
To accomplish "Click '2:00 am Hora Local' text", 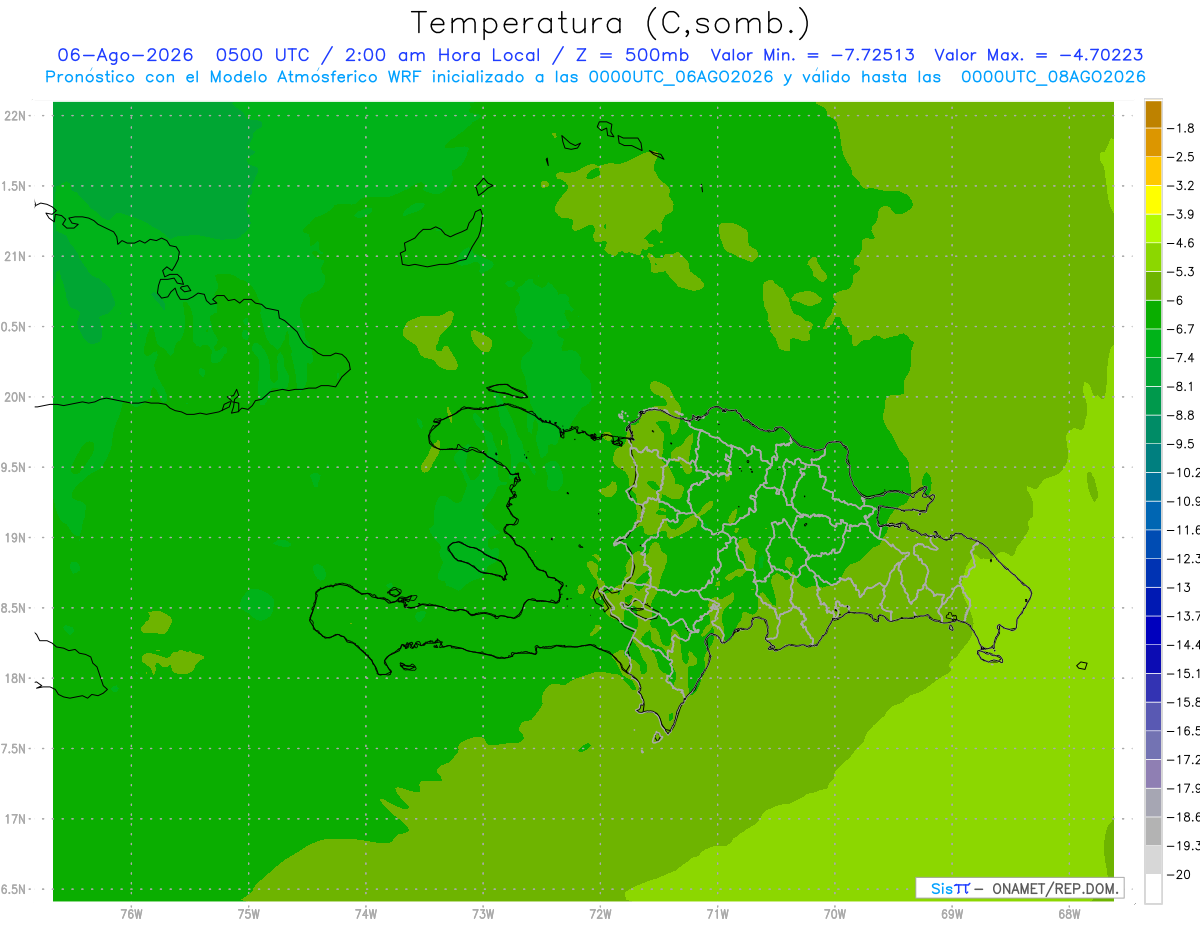I will [442, 55].
